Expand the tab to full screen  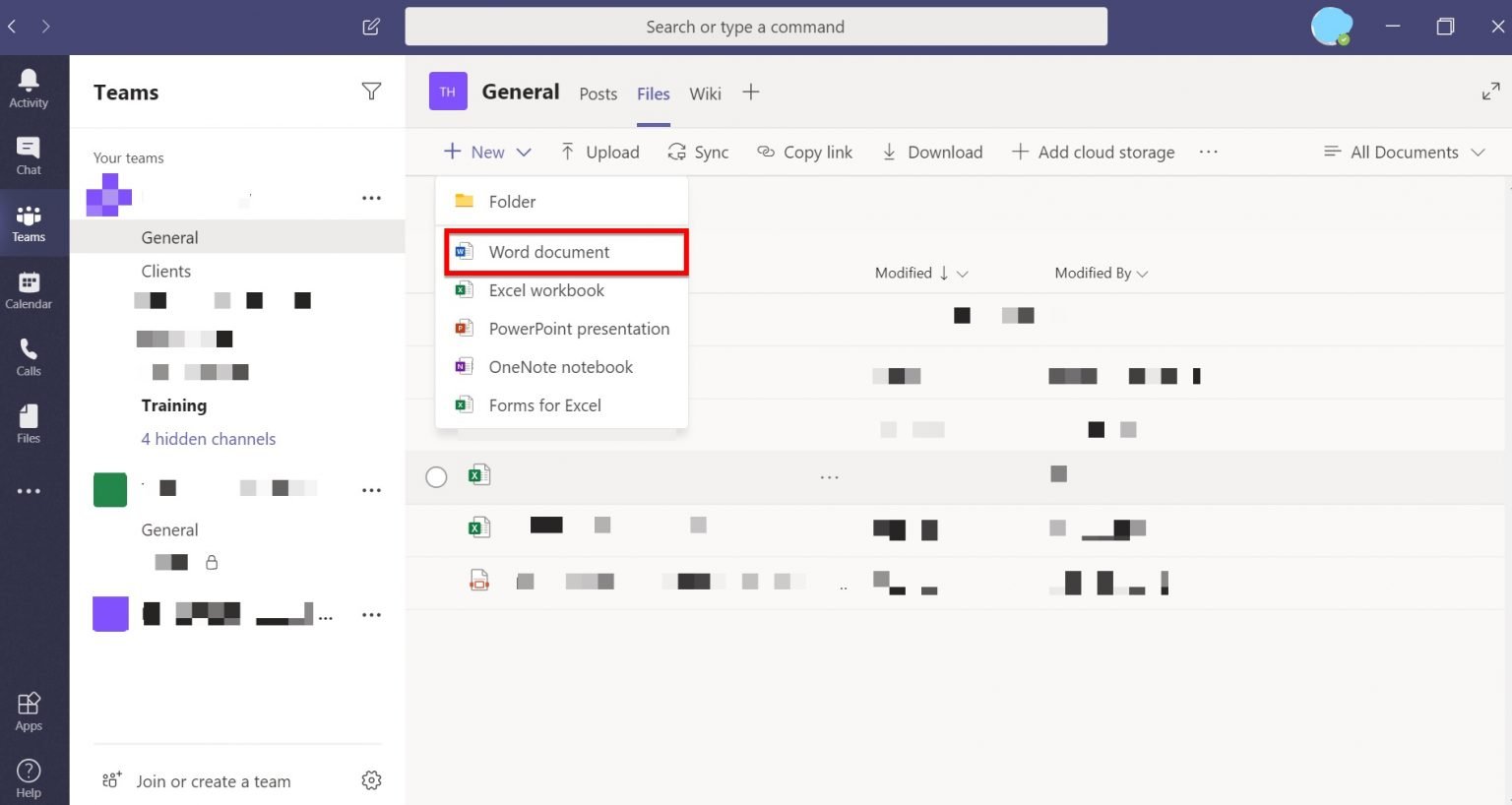(1490, 92)
